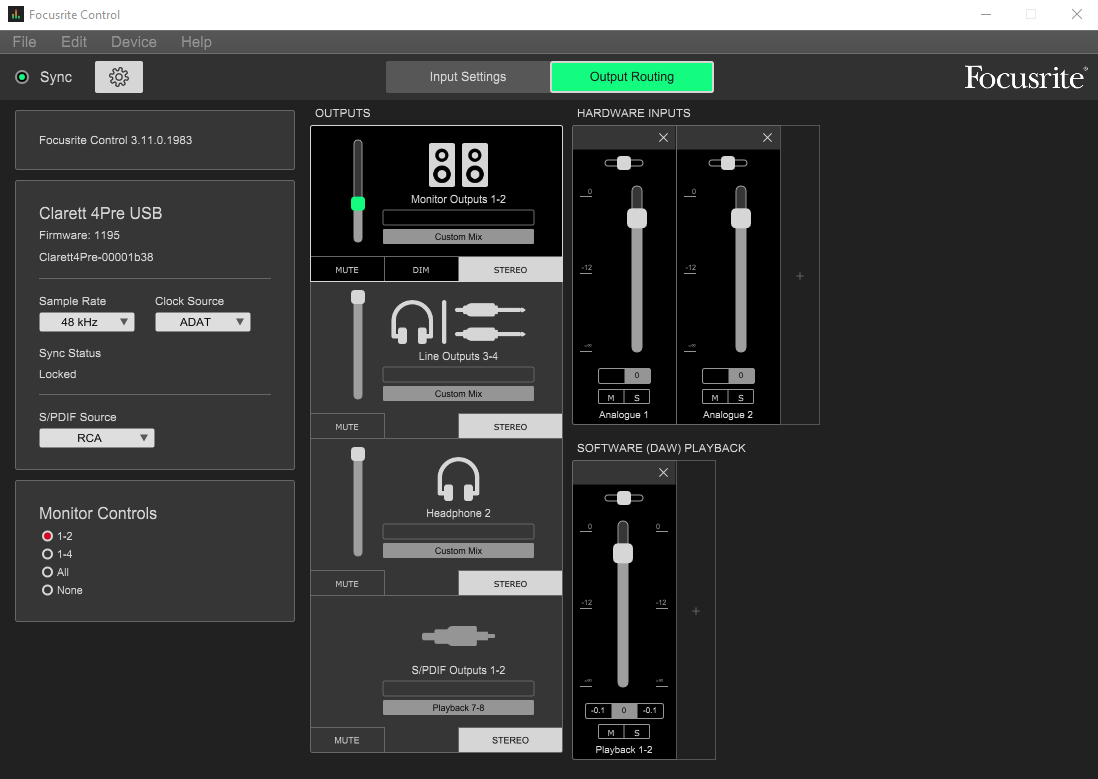The width and height of the screenshot is (1098, 779).
Task: Open Custom Mix selector for Monitor Outputs 1-2
Action: (458, 237)
